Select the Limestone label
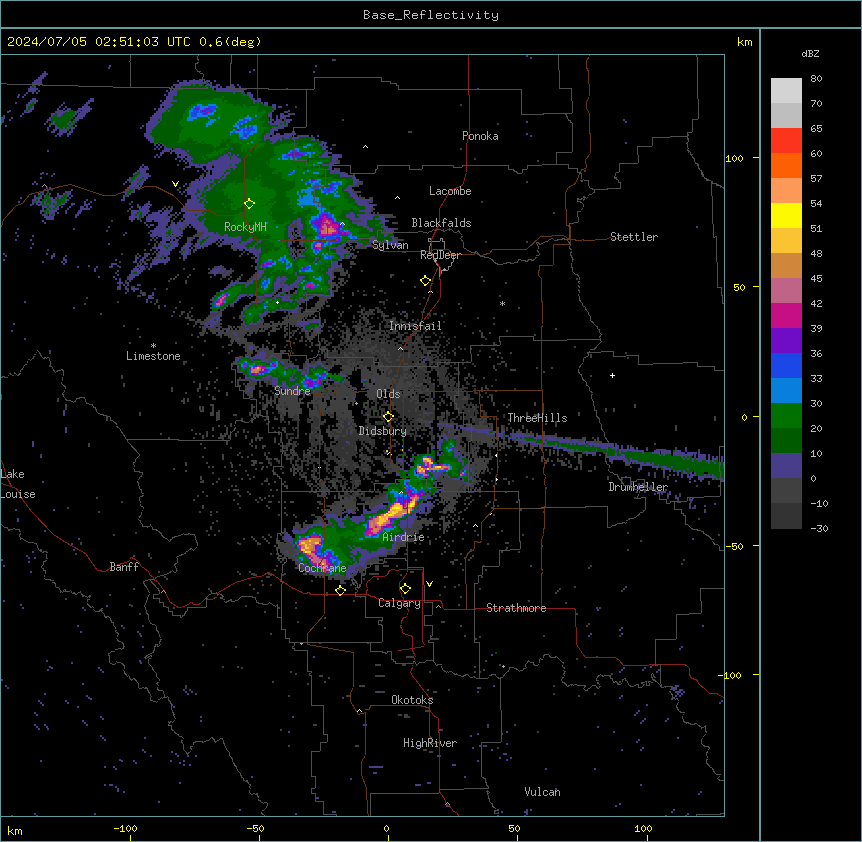 153,356
